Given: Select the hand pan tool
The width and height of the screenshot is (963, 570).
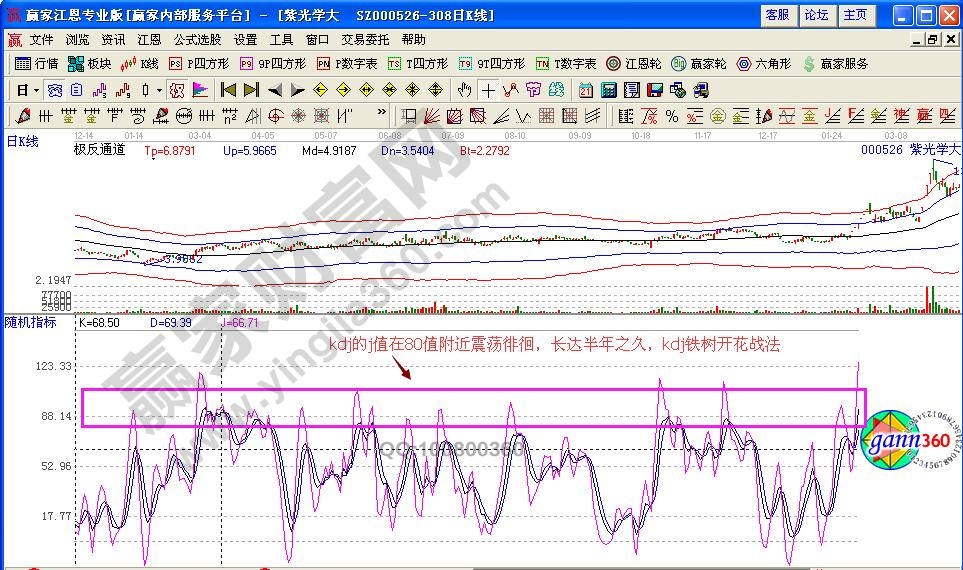Looking at the screenshot, I should coord(465,90).
